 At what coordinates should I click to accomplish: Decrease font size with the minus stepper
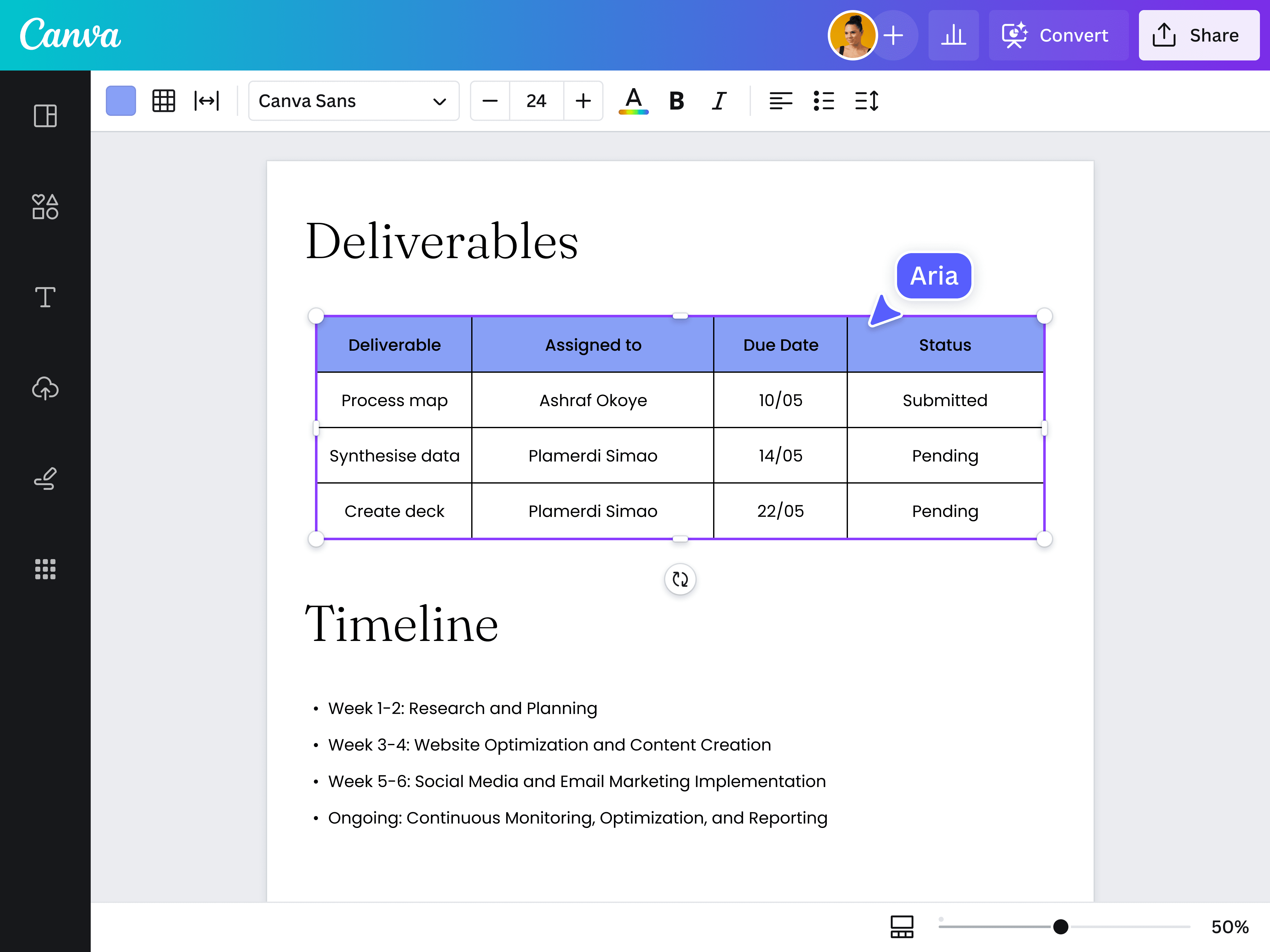[489, 101]
